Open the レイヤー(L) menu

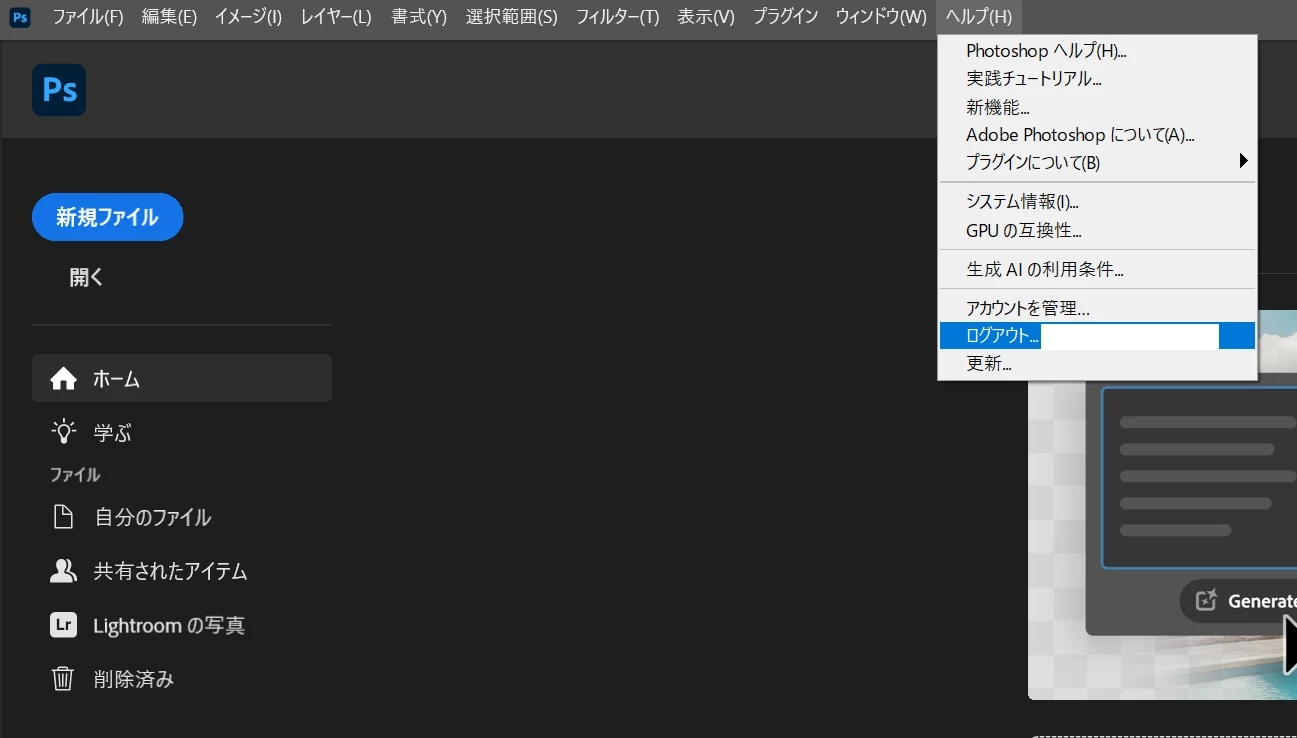(x=336, y=17)
